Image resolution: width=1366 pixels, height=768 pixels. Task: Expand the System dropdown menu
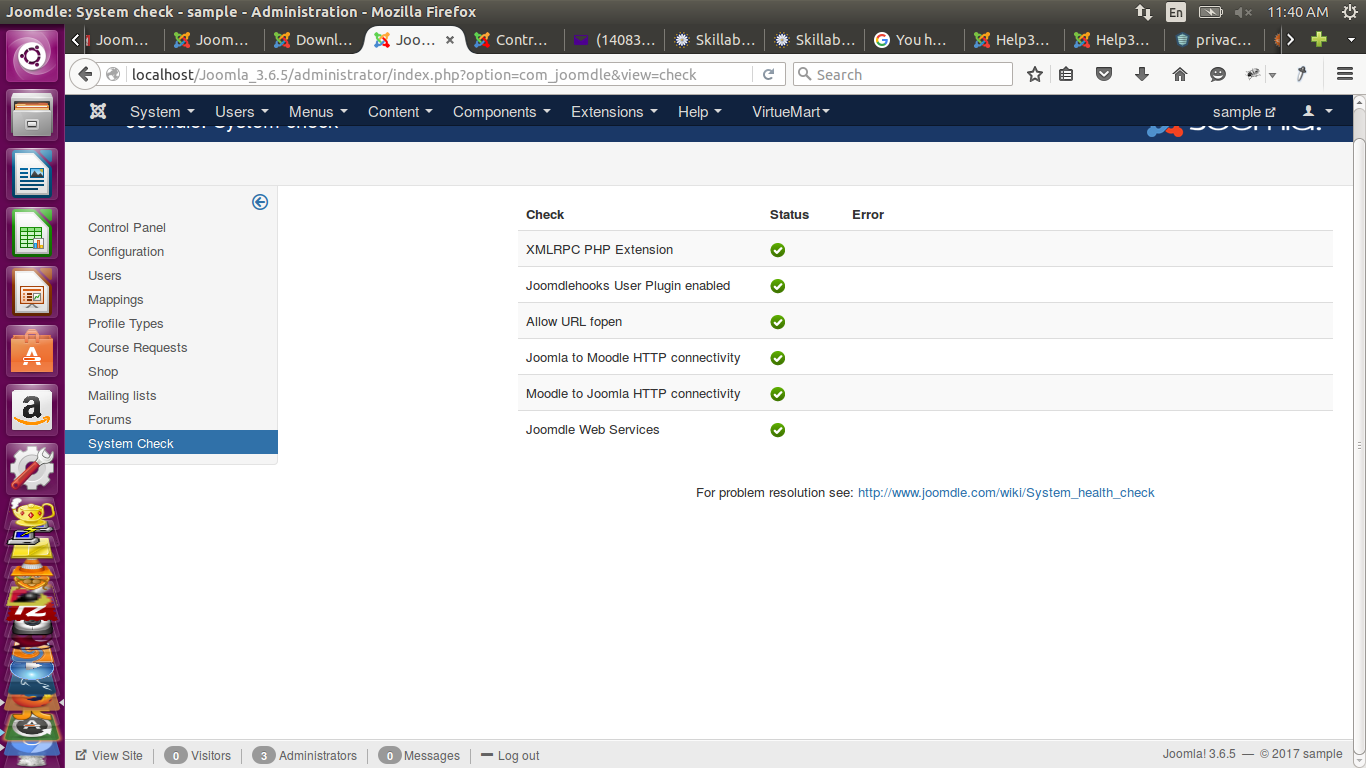(x=161, y=112)
